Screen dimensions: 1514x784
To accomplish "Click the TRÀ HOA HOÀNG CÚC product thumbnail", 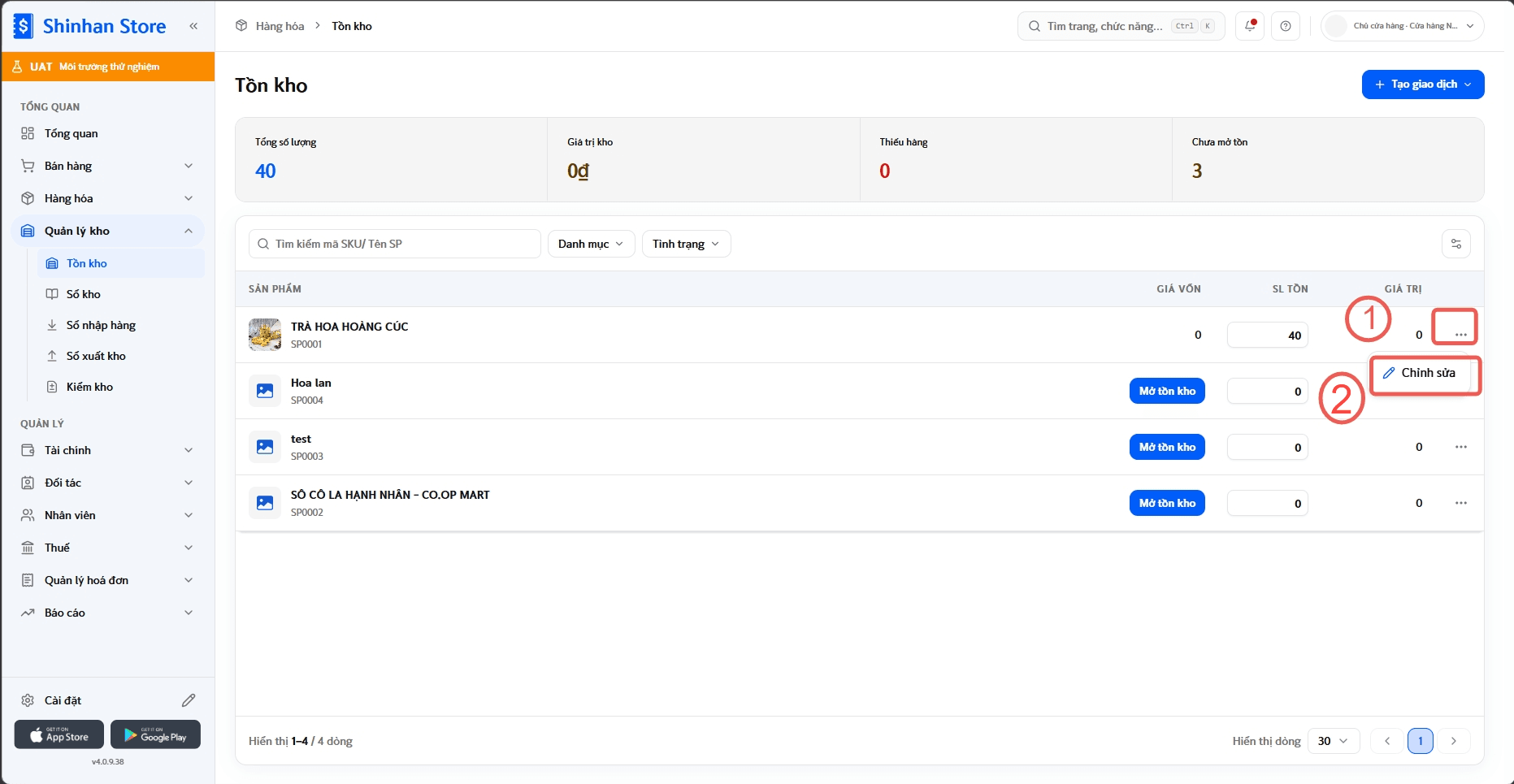I will pyautogui.click(x=265, y=335).
